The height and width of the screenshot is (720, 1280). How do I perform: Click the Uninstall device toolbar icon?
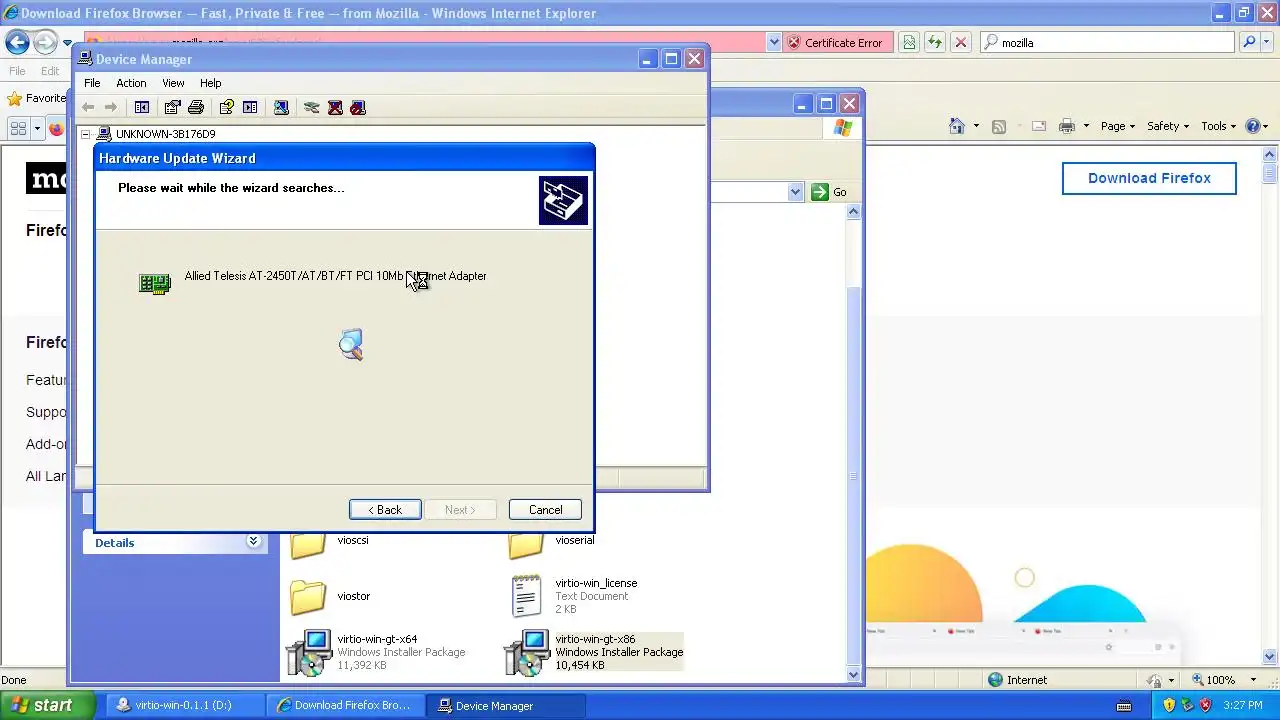coord(335,107)
